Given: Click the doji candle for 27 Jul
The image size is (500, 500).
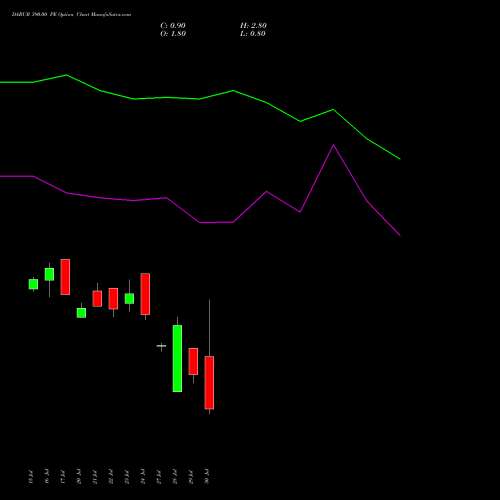Looking at the screenshot, I should (x=161, y=346).
